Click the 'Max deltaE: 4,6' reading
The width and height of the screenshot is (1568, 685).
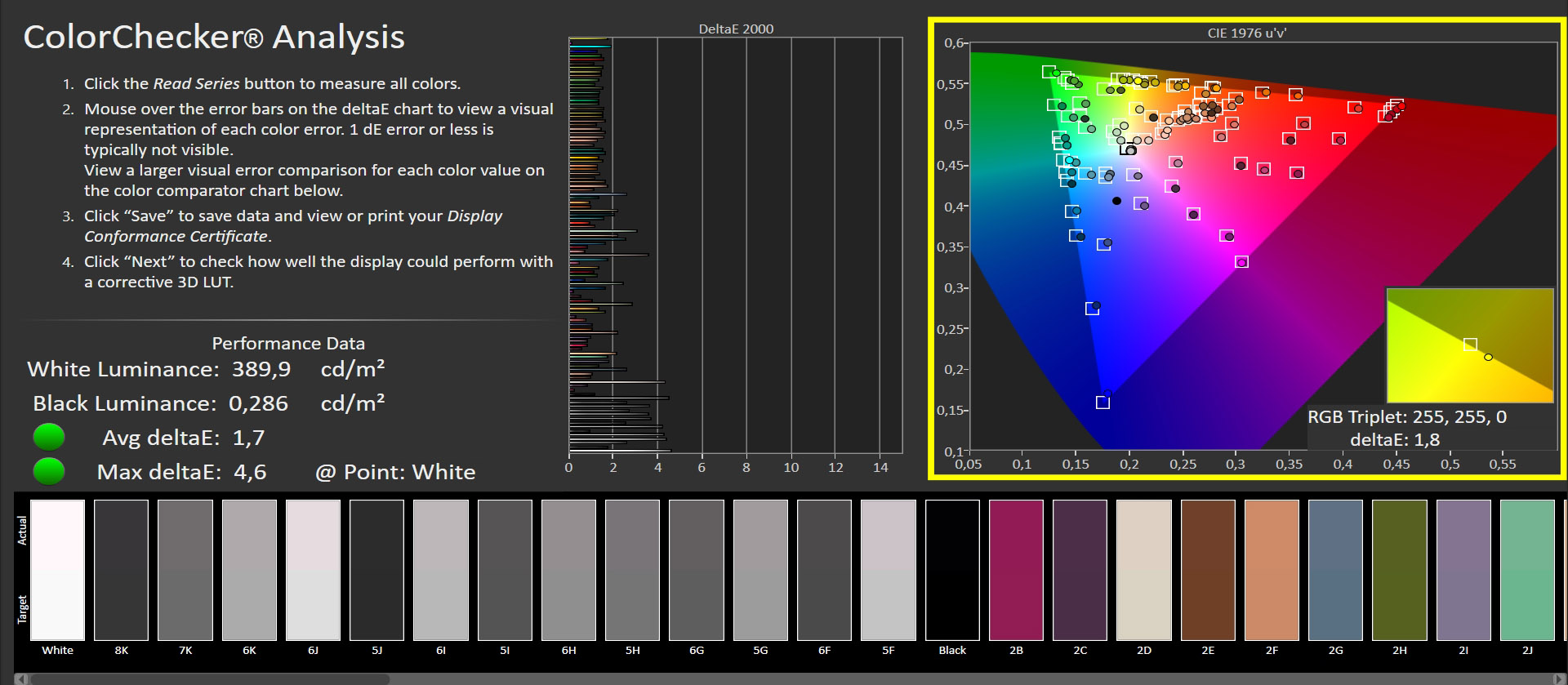click(x=181, y=472)
